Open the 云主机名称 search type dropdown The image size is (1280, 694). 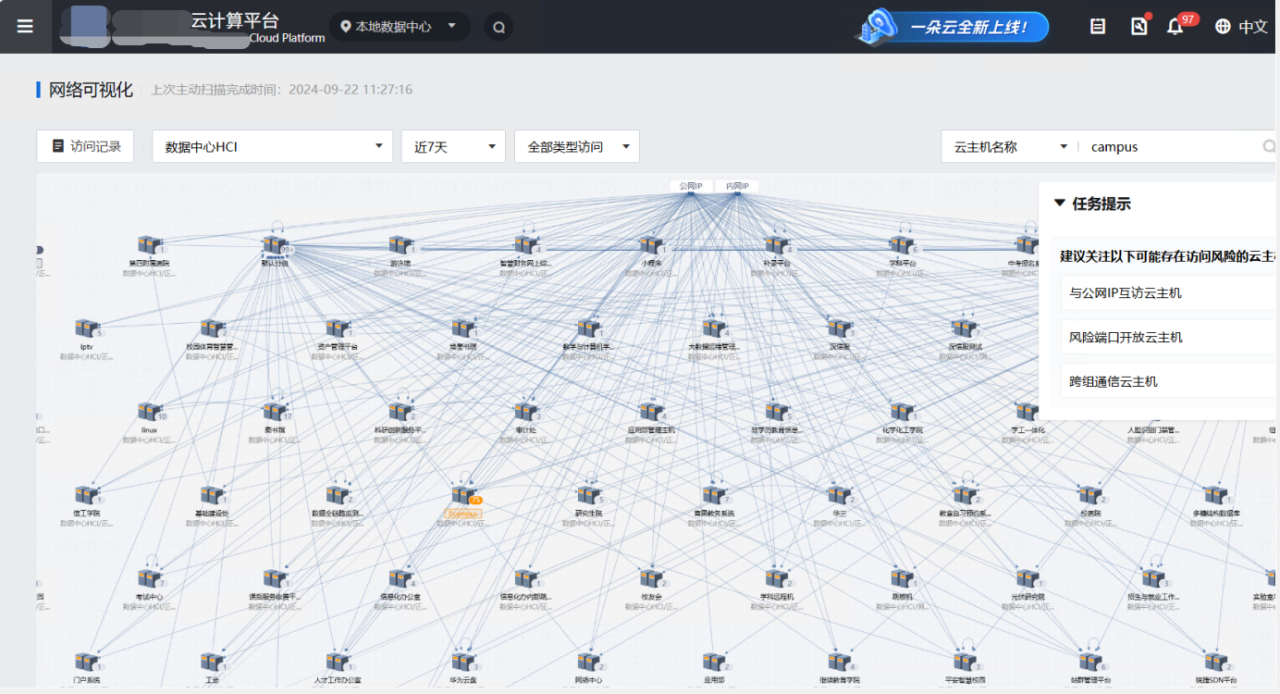coord(1010,147)
